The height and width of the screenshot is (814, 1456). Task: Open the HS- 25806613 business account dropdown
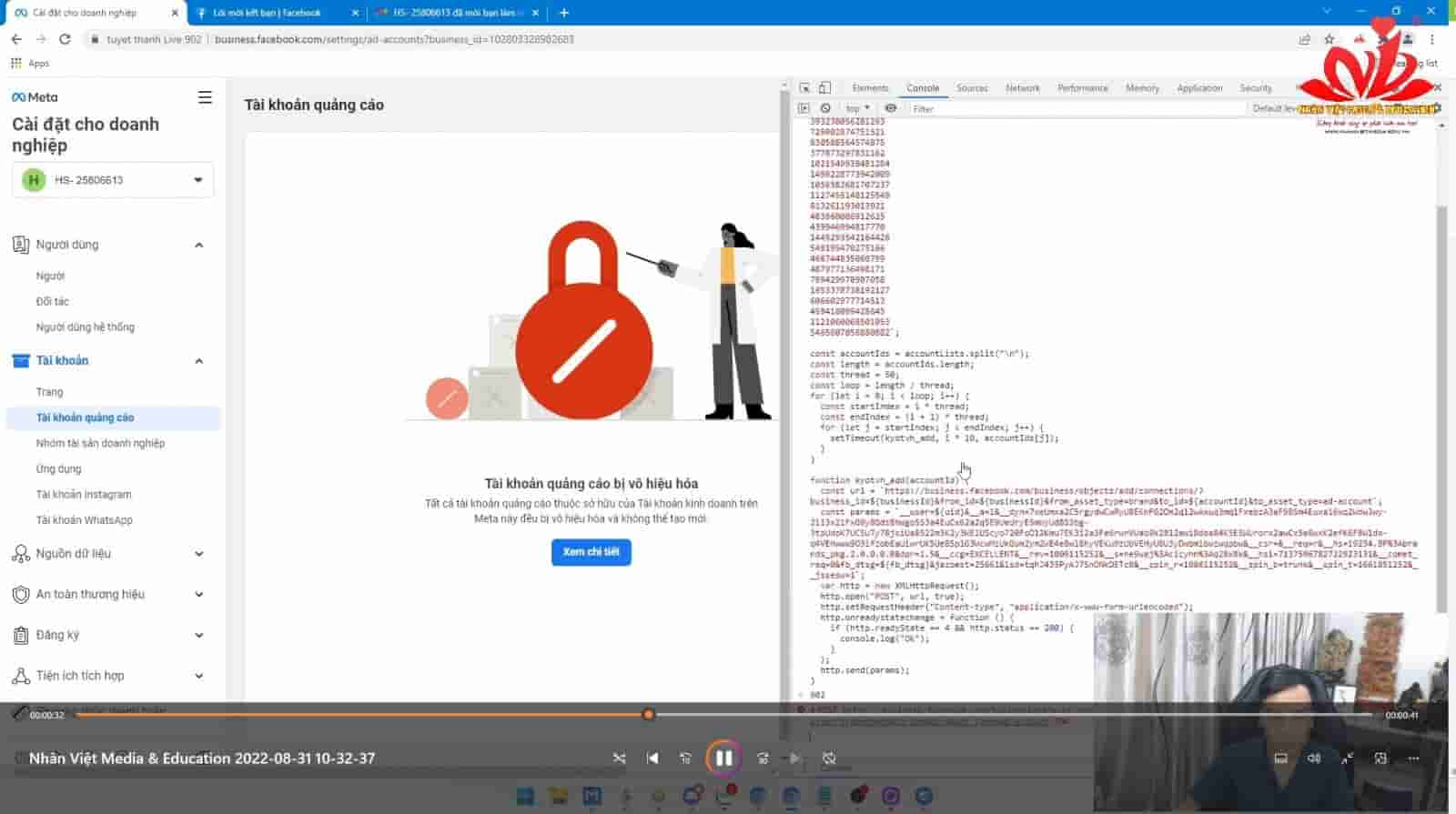coord(113,180)
